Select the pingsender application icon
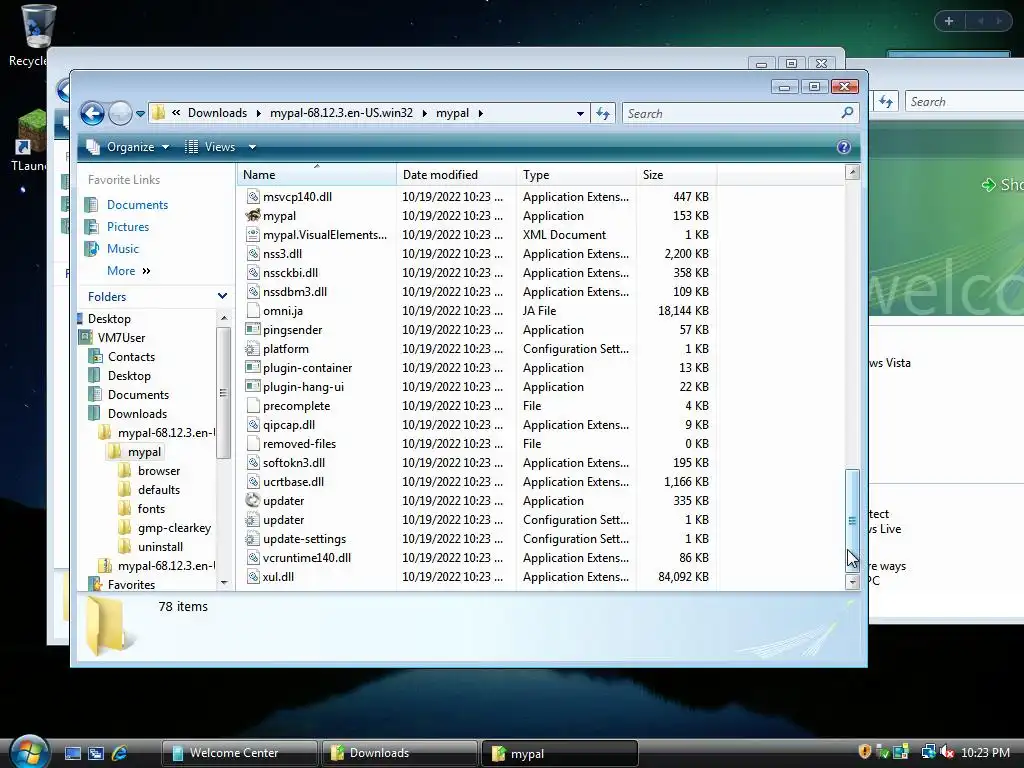The height and width of the screenshot is (768, 1024). click(253, 330)
